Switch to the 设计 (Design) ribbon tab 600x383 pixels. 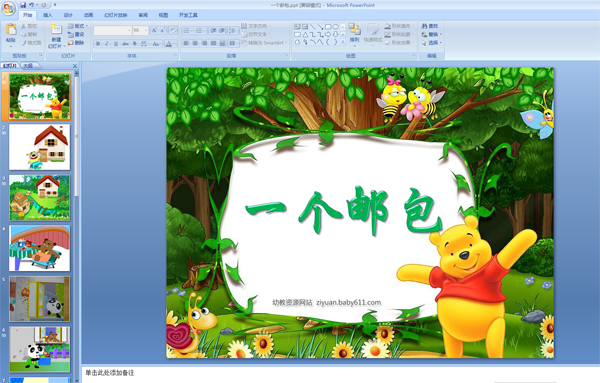[68, 15]
